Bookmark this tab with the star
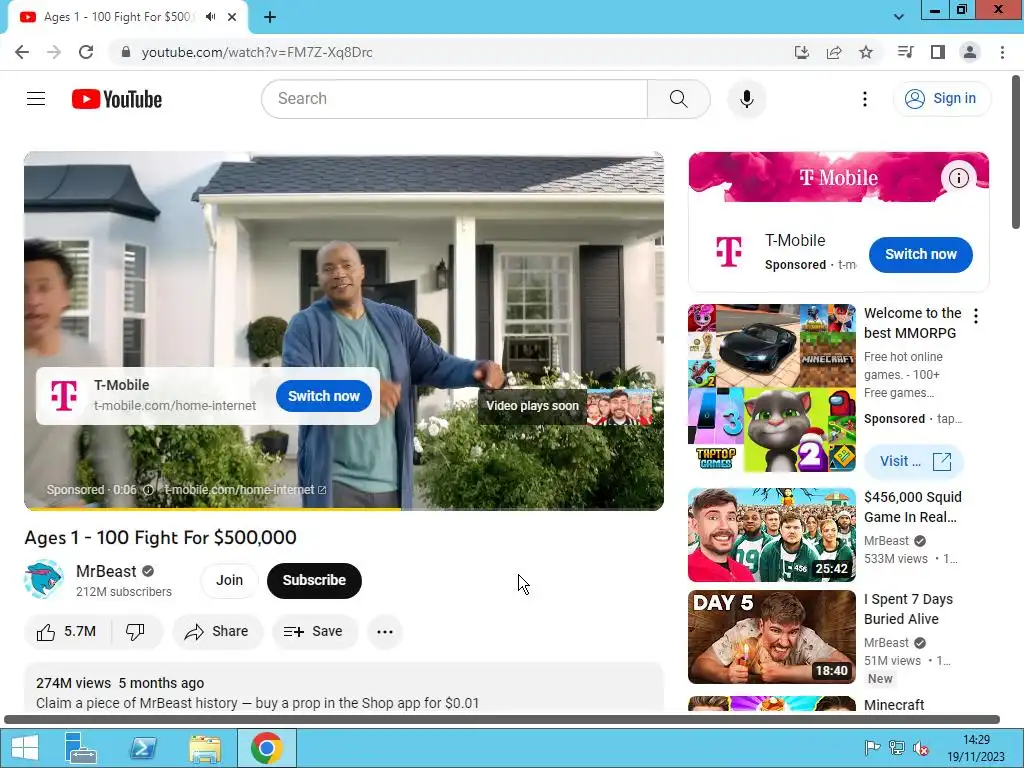The image size is (1024, 768). [866, 52]
